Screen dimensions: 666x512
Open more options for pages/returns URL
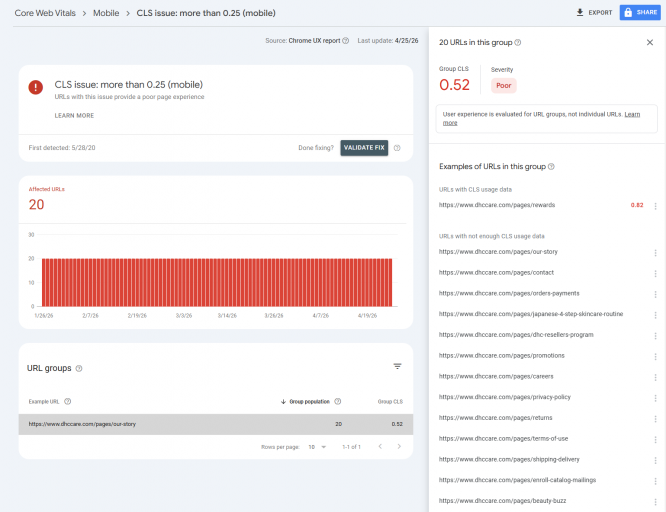pos(655,419)
